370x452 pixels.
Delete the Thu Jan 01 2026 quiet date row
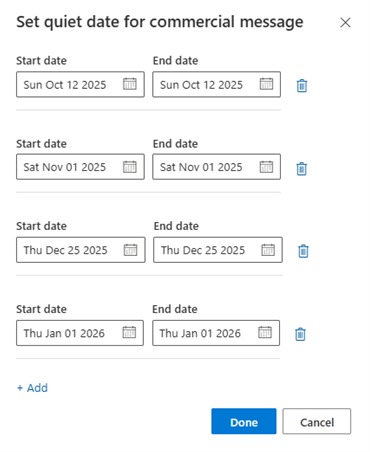(x=300, y=334)
